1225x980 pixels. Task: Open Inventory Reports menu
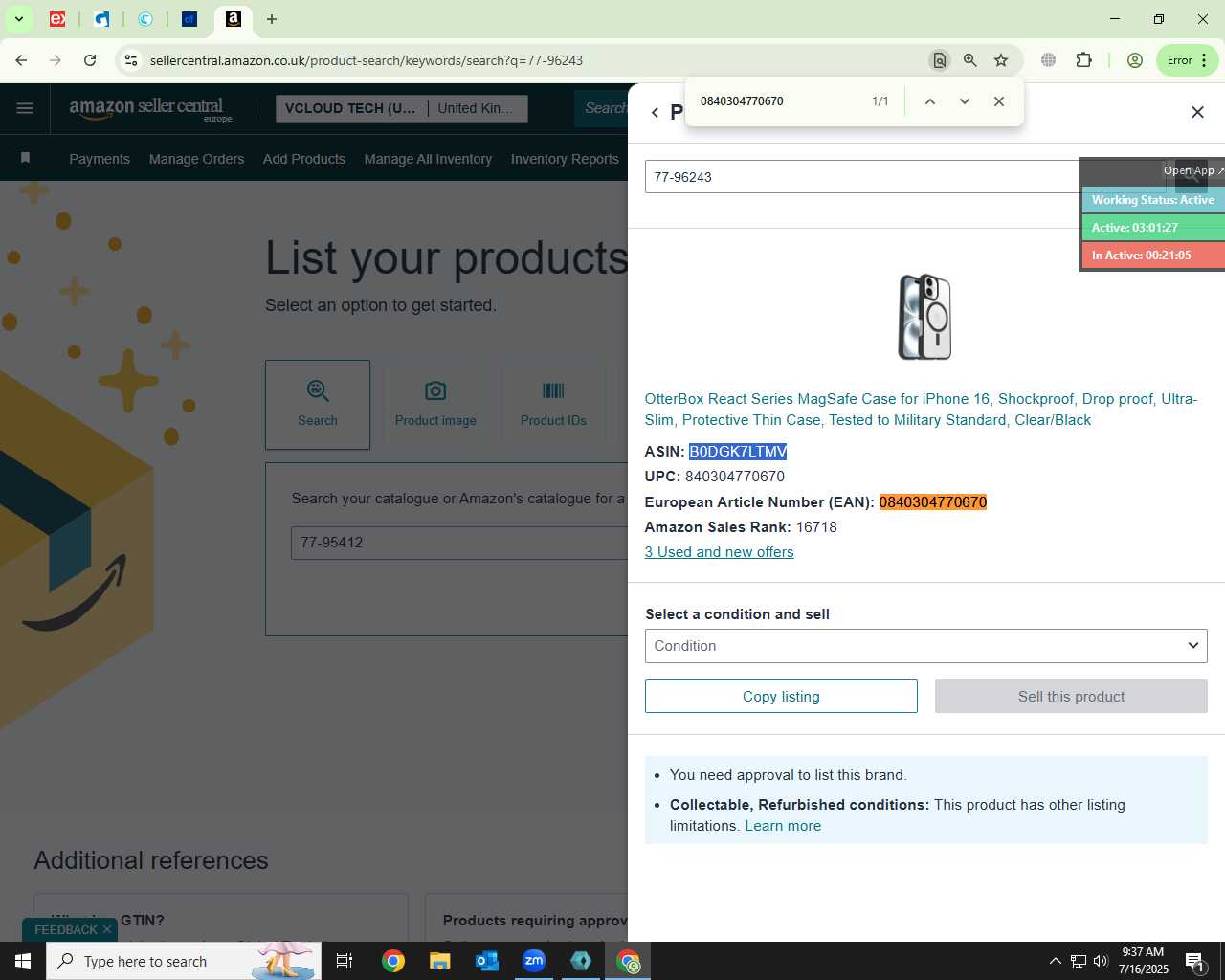pos(565,159)
